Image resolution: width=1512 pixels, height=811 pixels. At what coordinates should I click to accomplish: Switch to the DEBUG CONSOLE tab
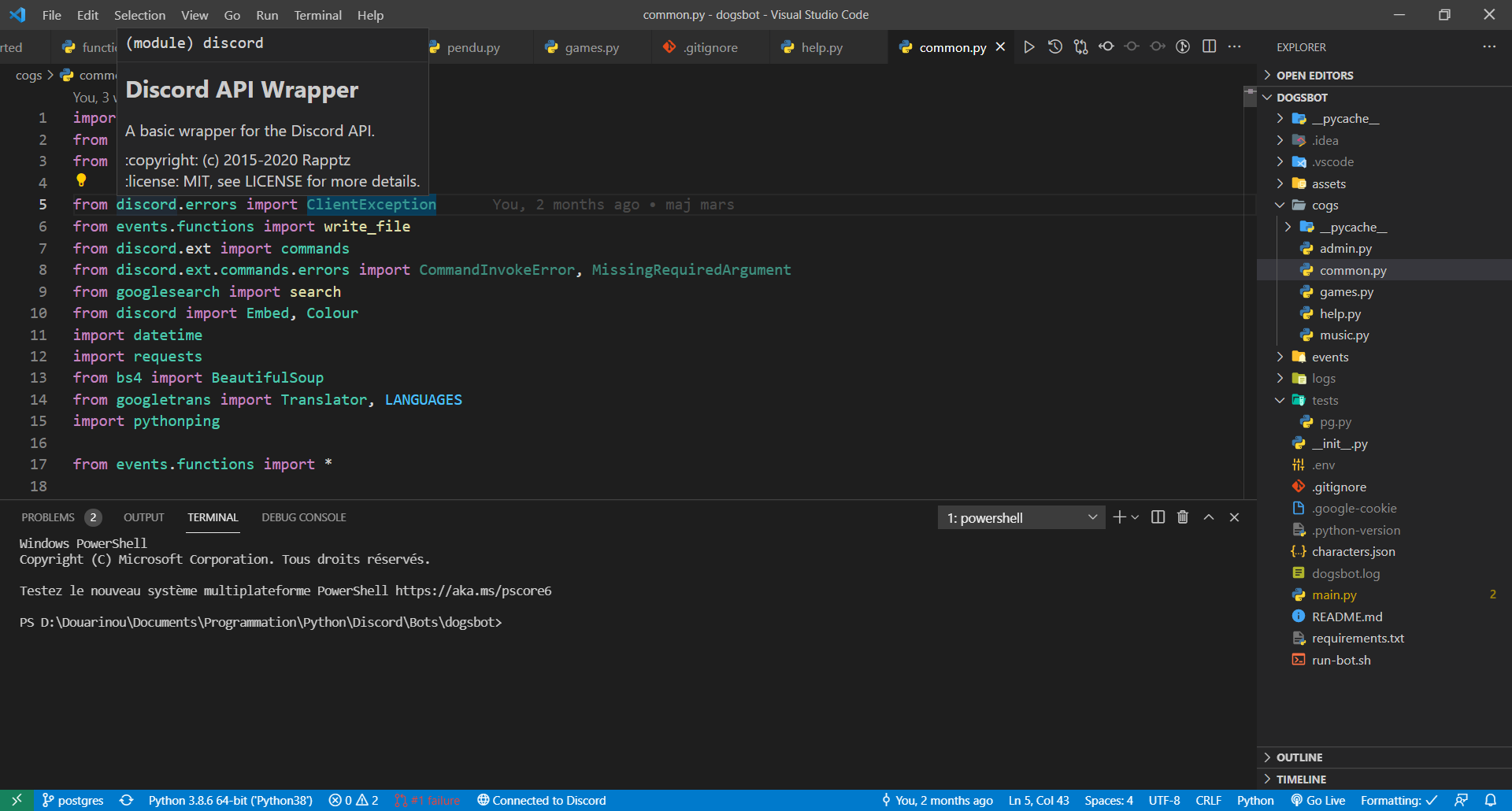303,517
